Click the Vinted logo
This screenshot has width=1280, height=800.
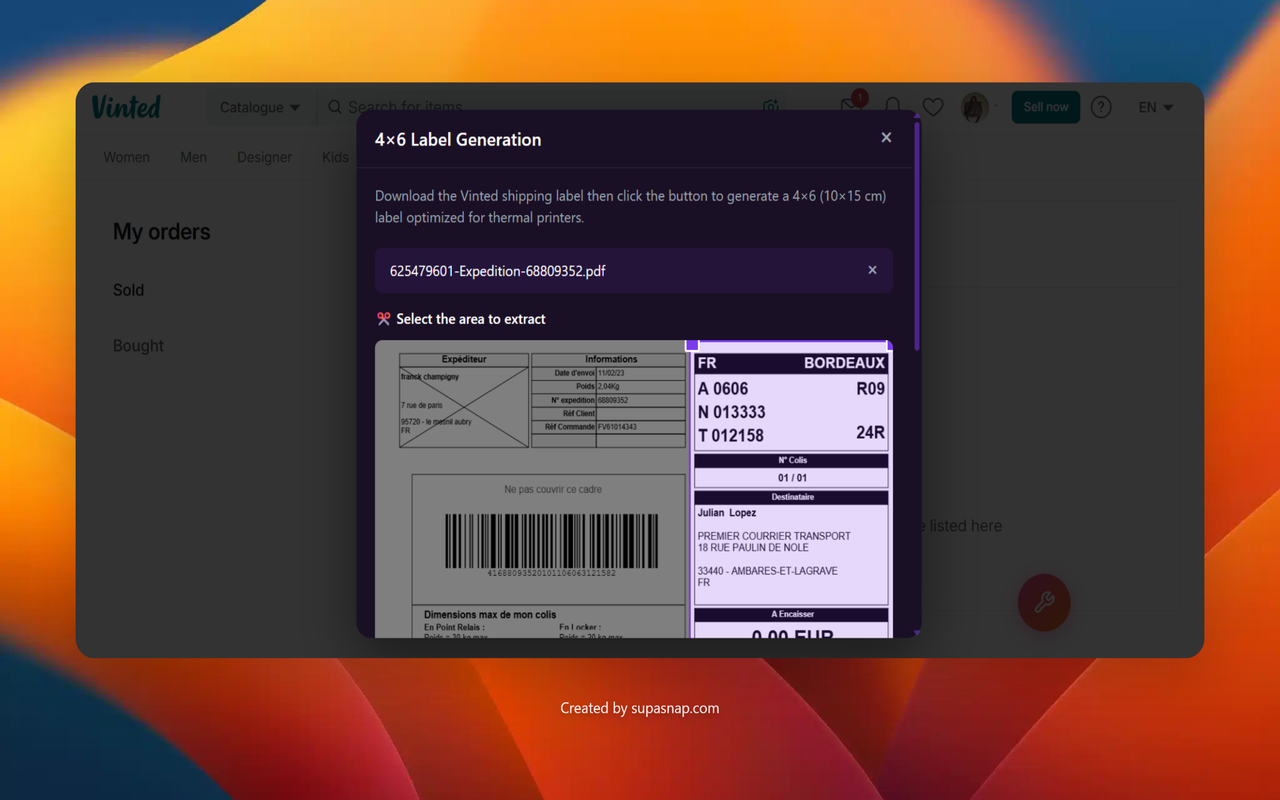[x=126, y=107]
